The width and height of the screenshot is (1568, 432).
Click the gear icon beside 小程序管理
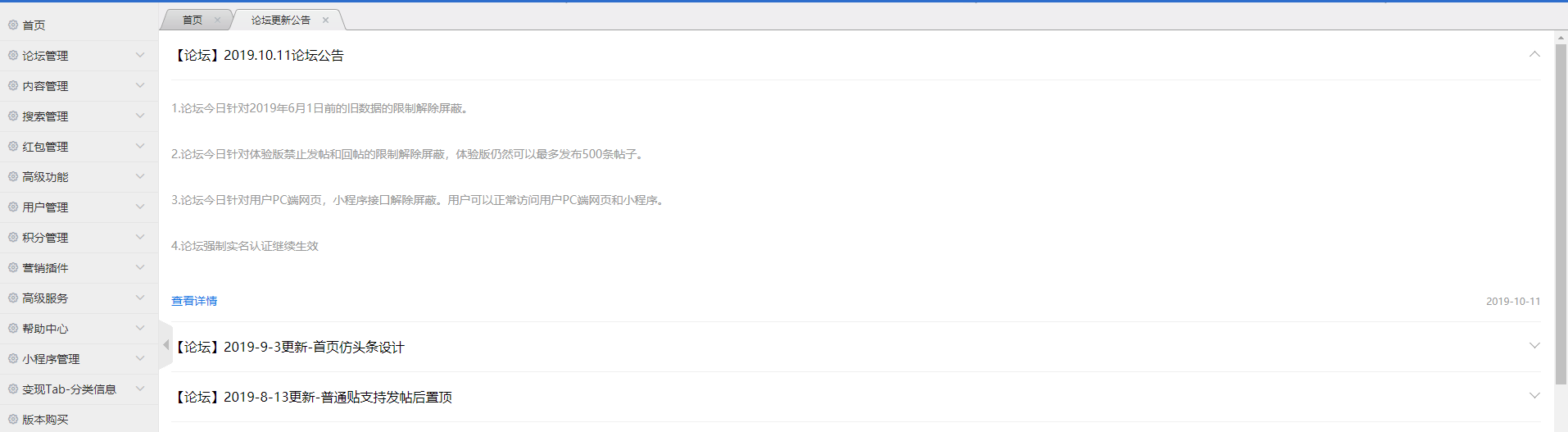click(13, 359)
